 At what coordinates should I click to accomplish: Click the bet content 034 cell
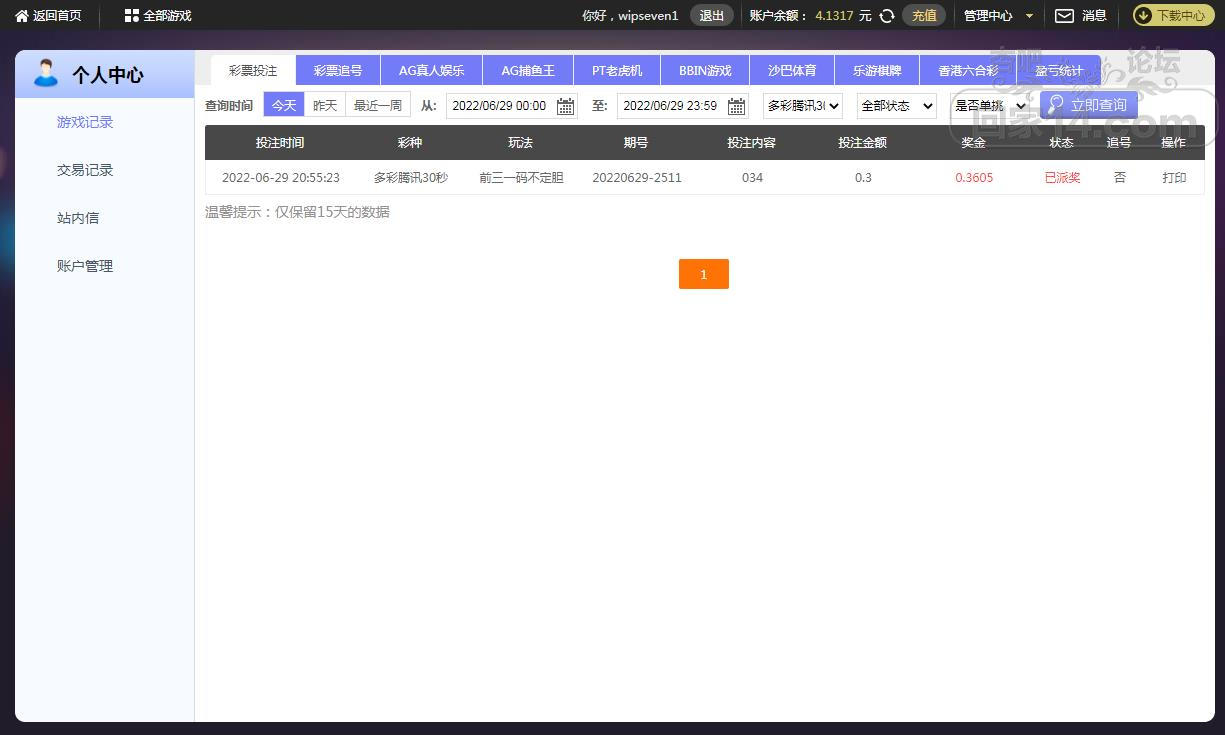tap(753, 178)
